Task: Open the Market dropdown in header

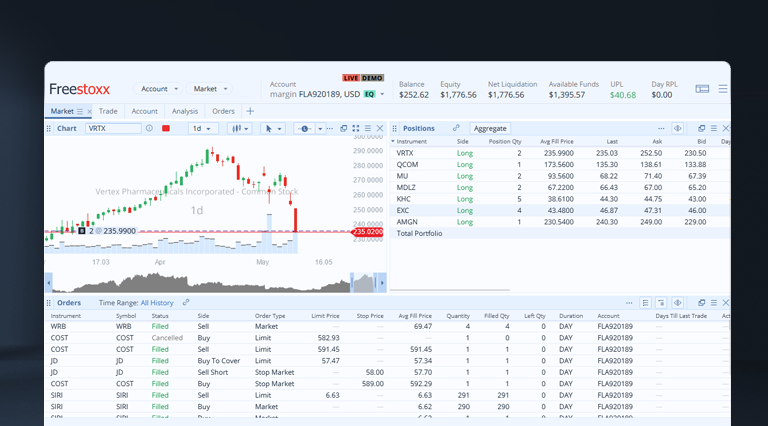Action: [209, 89]
